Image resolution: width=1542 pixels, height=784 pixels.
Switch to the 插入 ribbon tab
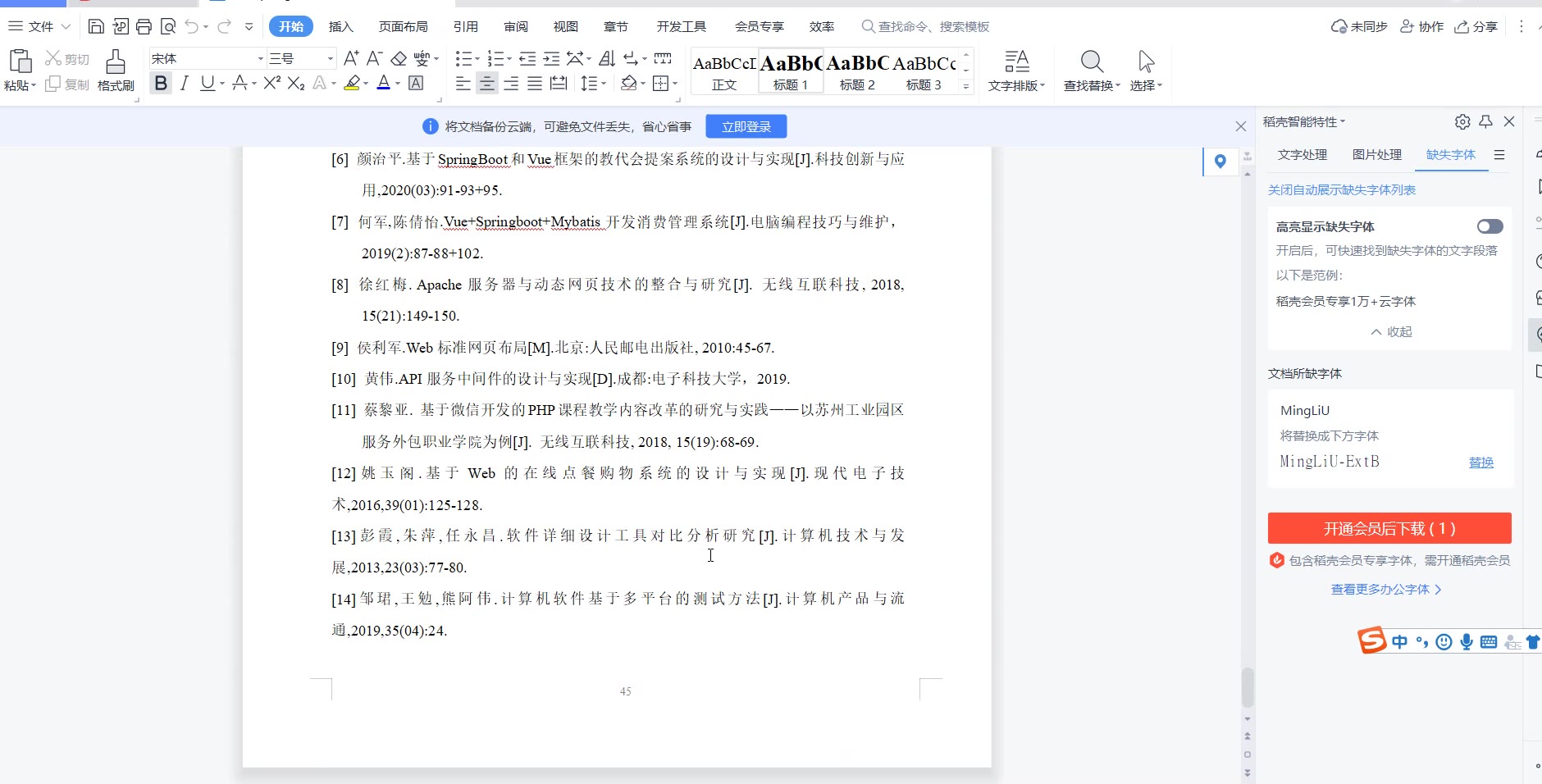pyautogui.click(x=340, y=26)
